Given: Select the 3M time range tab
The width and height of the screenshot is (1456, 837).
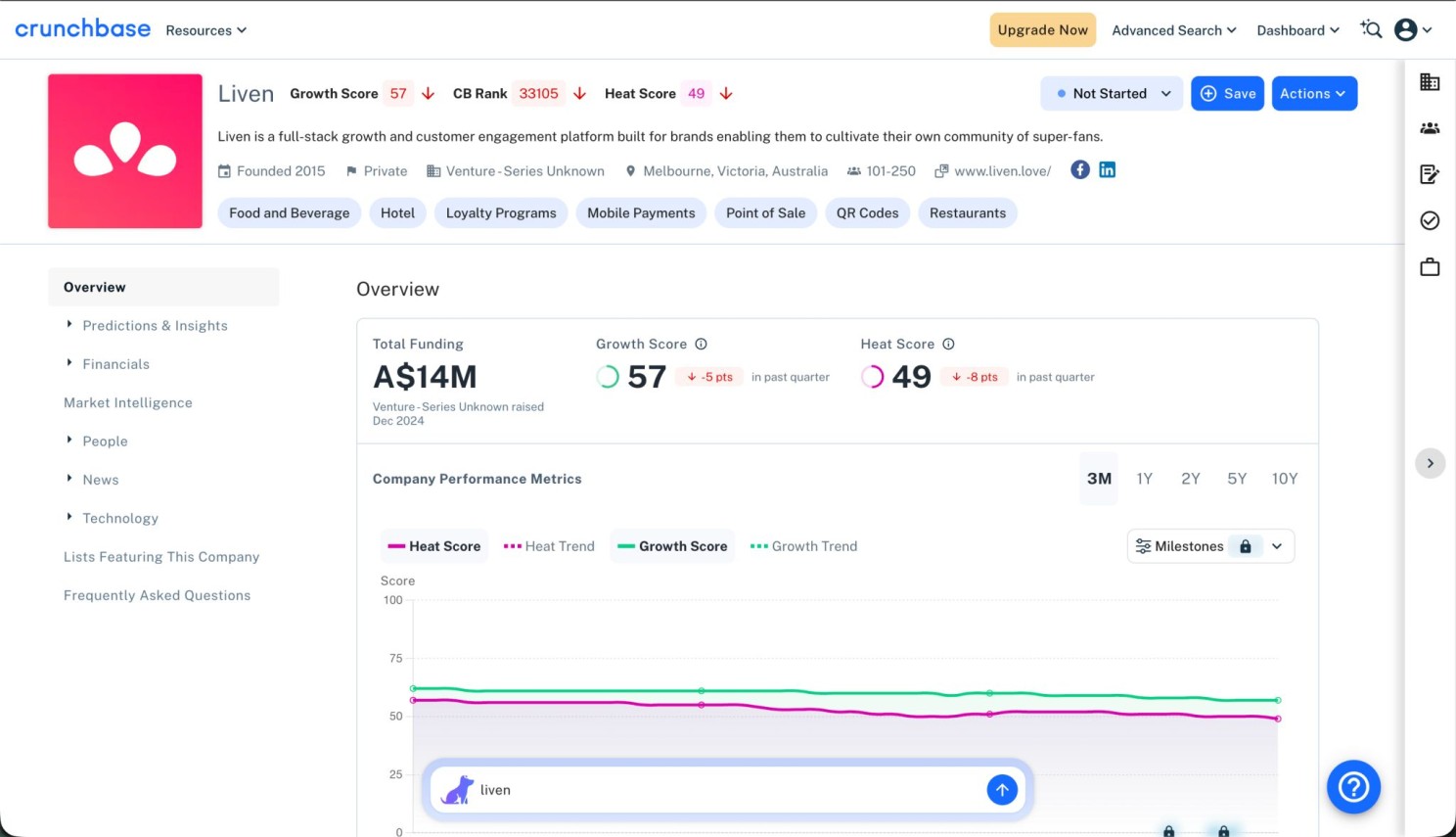Looking at the screenshot, I should pyautogui.click(x=1099, y=479).
